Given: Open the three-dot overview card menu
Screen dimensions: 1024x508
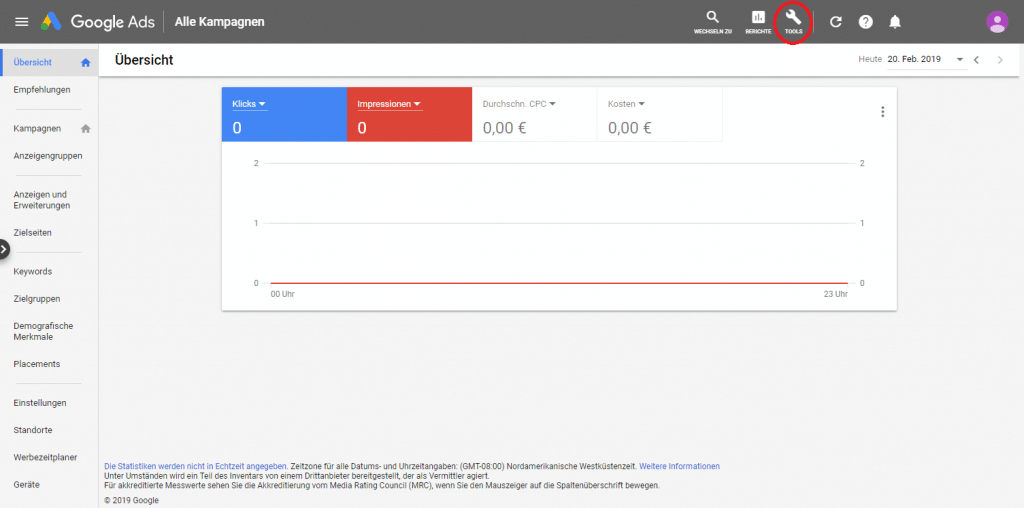Looking at the screenshot, I should (x=883, y=112).
